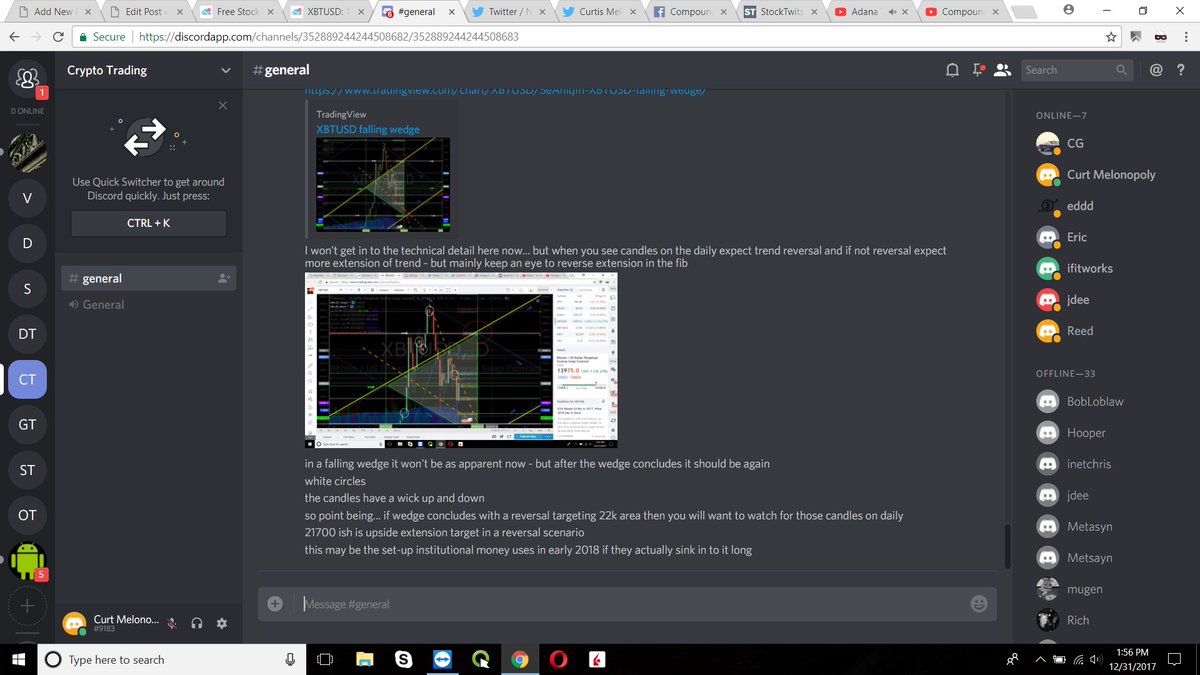Open Chrome three-dot menu

point(1185,36)
